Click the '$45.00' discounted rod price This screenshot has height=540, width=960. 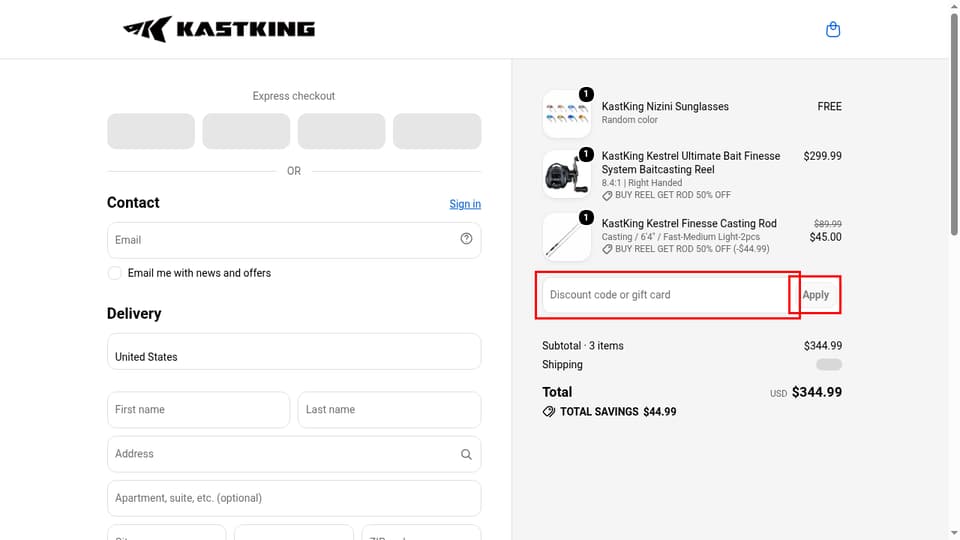click(825, 237)
